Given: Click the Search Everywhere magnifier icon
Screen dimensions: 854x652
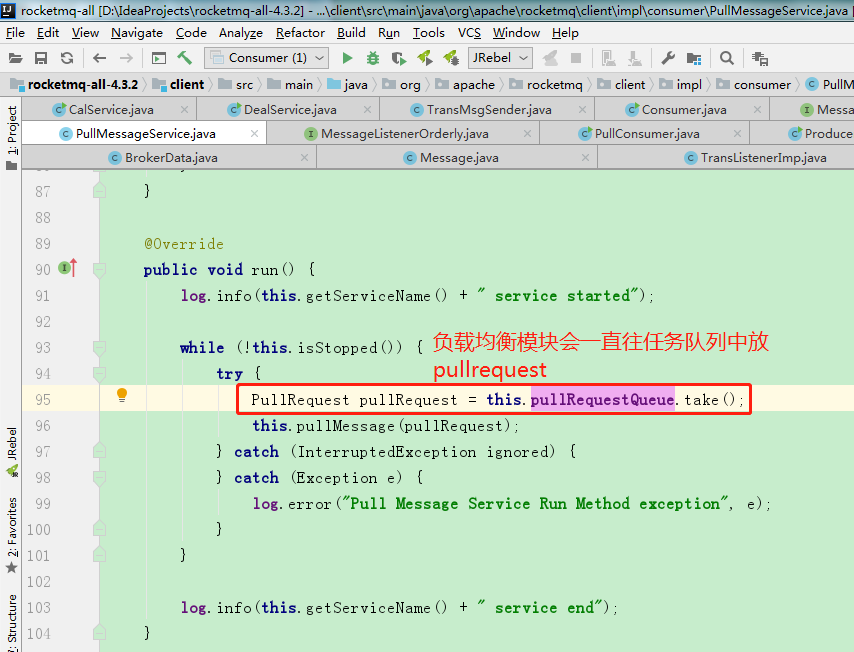Looking at the screenshot, I should coord(727,58).
